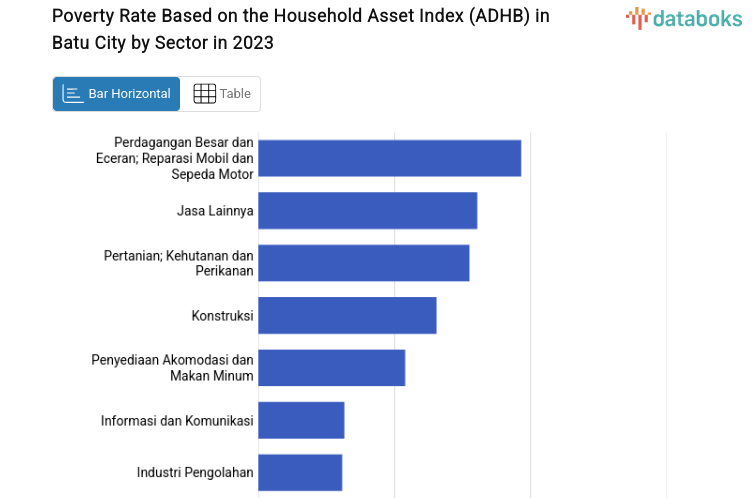This screenshot has height=498, width=753.
Task: Click the Penyediaan Akomodasi dan Makan Minum label
Action: pos(172,368)
